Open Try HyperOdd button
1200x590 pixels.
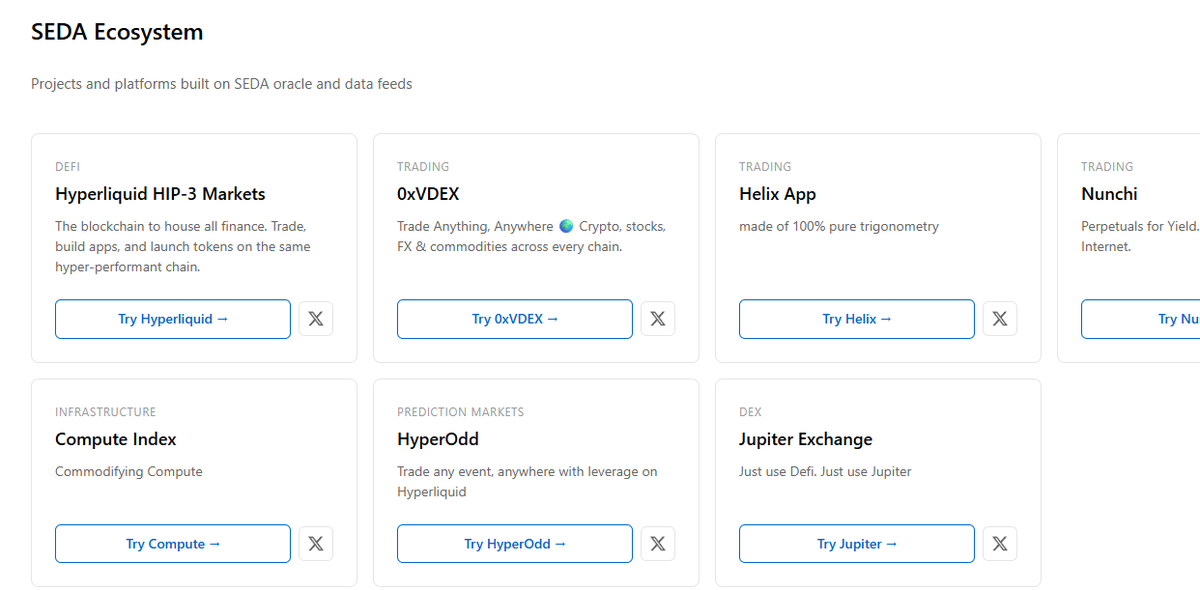[x=515, y=544]
